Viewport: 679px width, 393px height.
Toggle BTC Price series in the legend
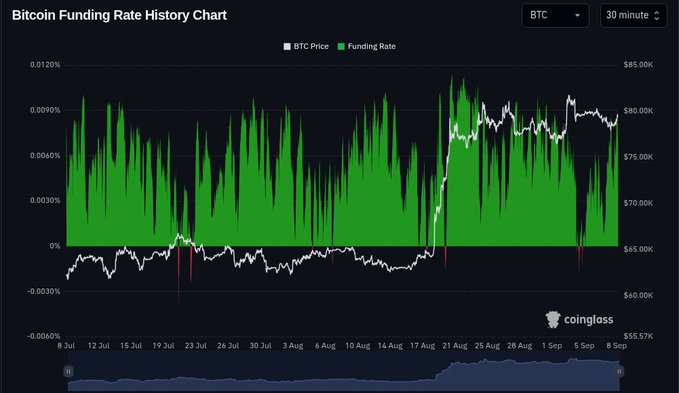pyautogui.click(x=306, y=46)
